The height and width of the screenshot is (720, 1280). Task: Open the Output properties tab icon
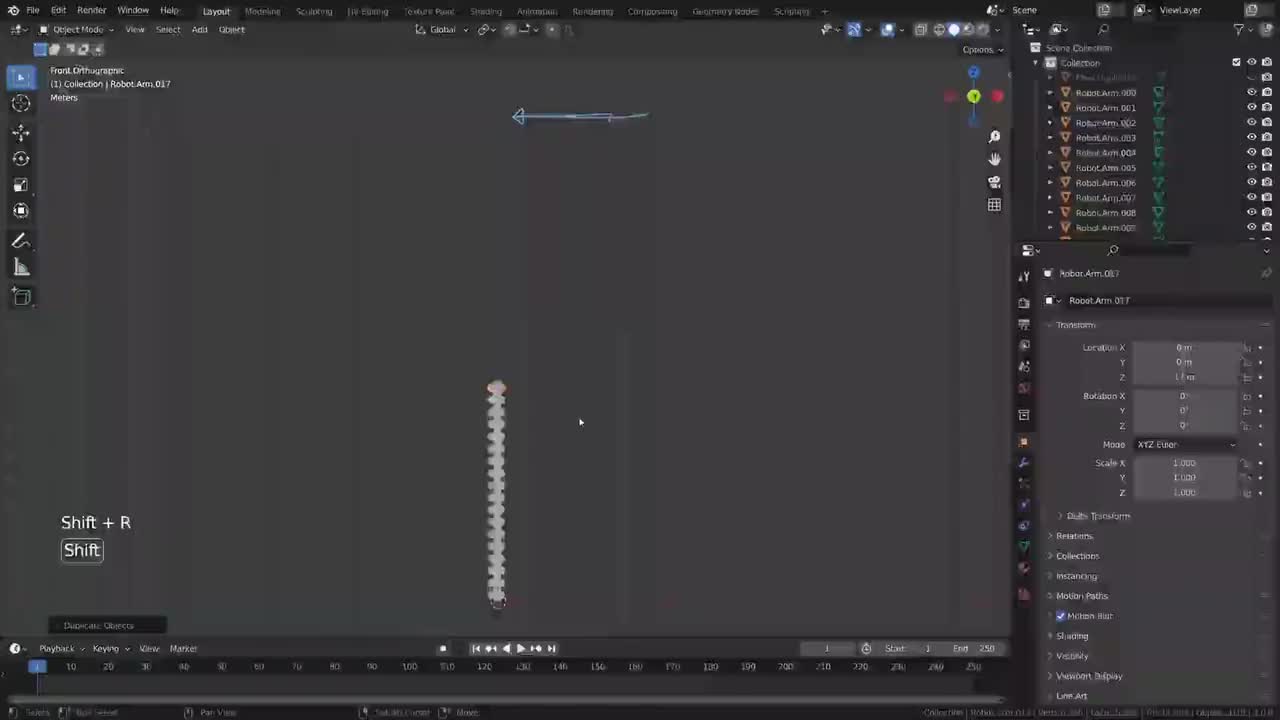(1024, 324)
